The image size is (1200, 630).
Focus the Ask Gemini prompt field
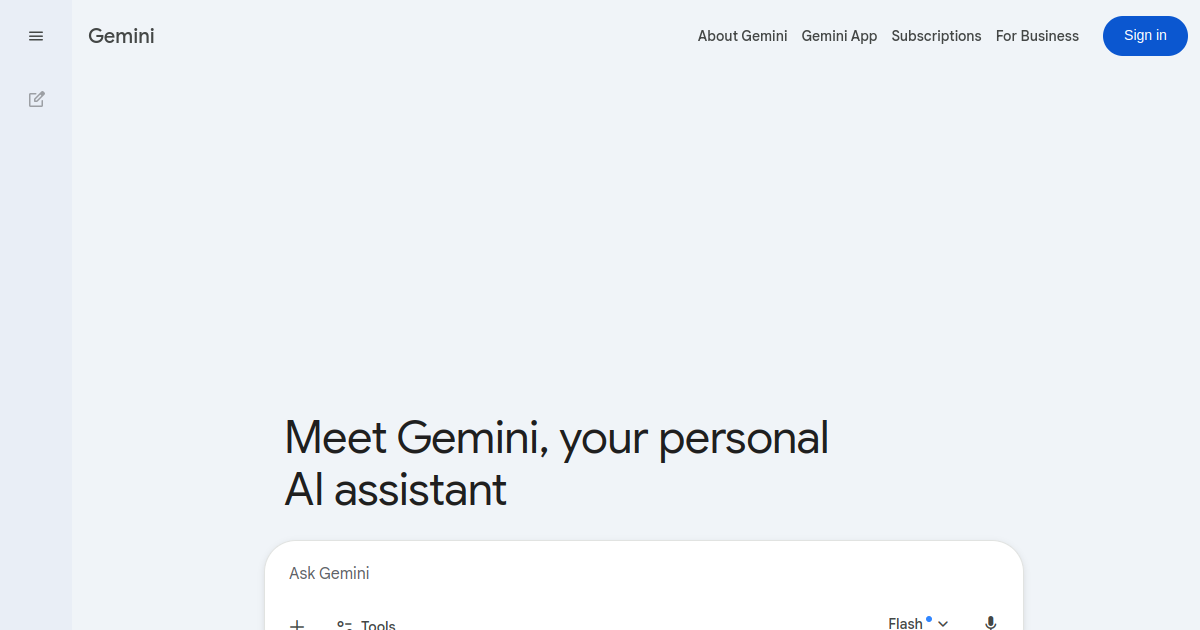tap(329, 573)
